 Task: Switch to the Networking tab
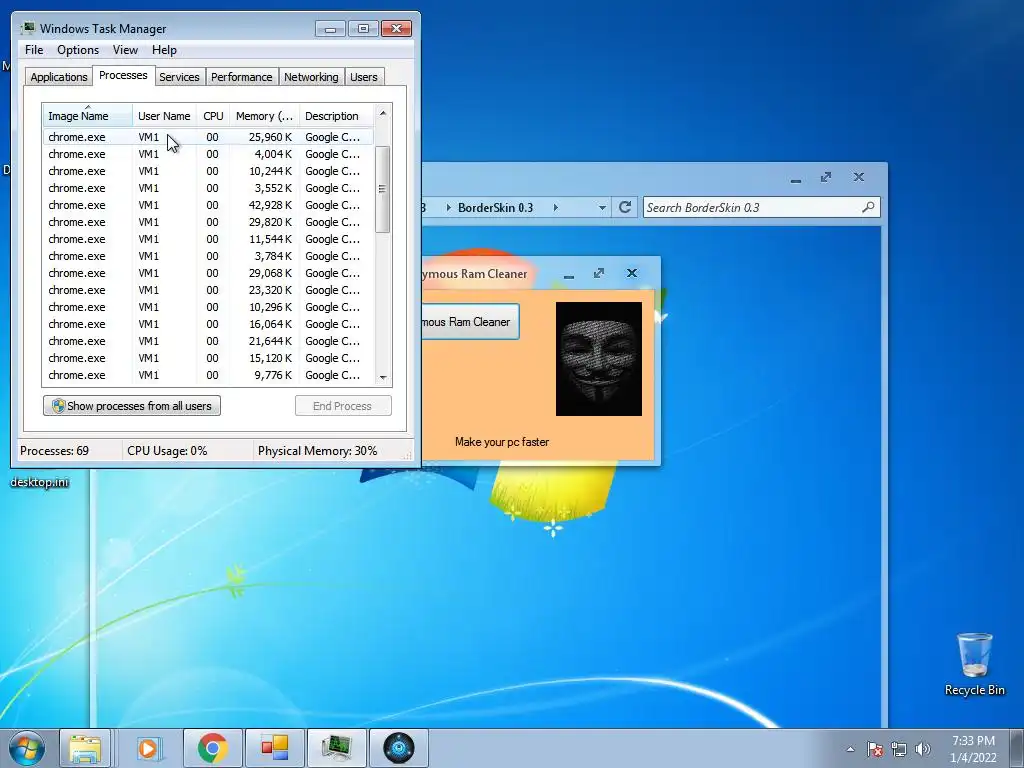(311, 77)
